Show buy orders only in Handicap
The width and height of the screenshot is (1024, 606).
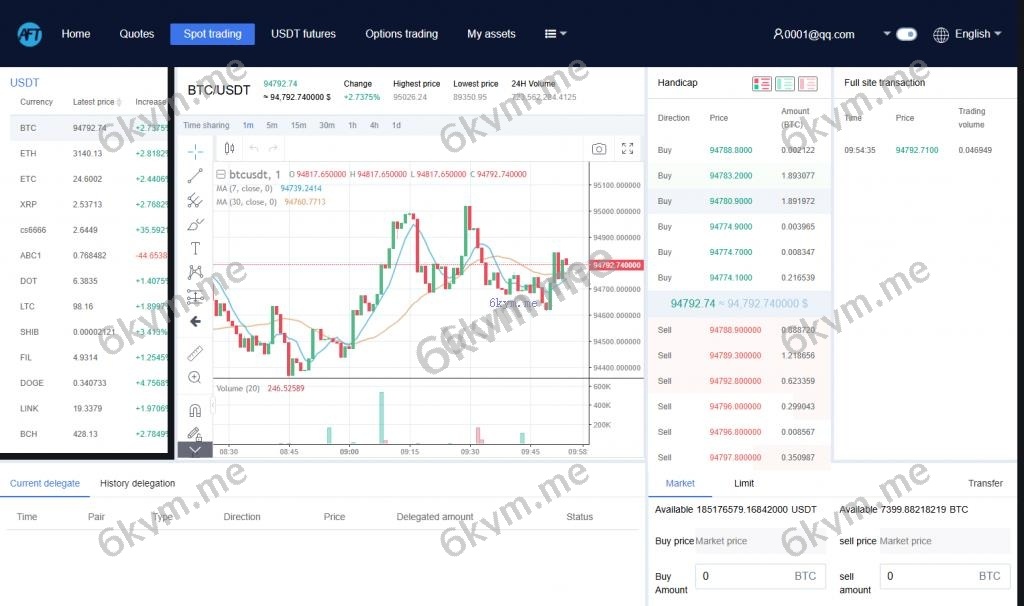click(x=785, y=84)
